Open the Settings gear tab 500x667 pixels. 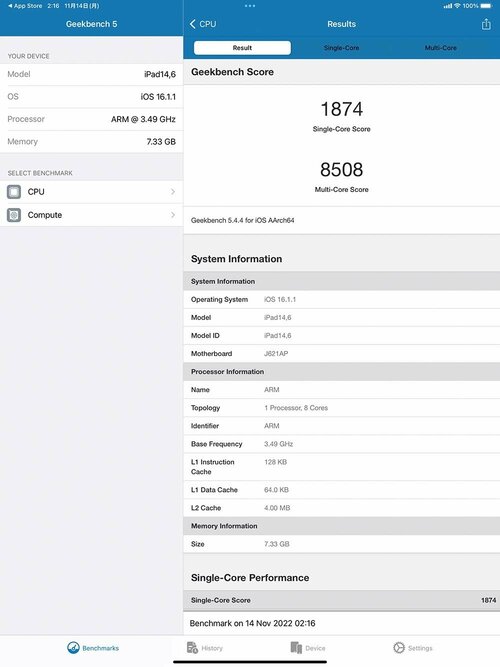click(399, 648)
